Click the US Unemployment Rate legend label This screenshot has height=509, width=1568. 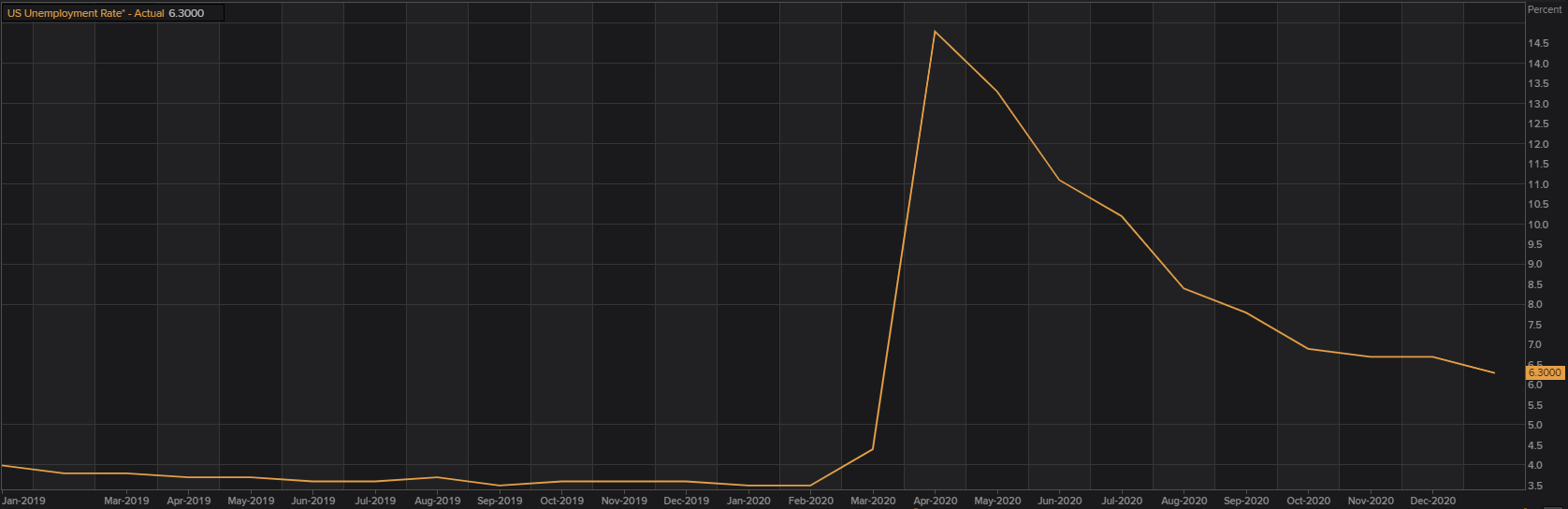point(85,13)
